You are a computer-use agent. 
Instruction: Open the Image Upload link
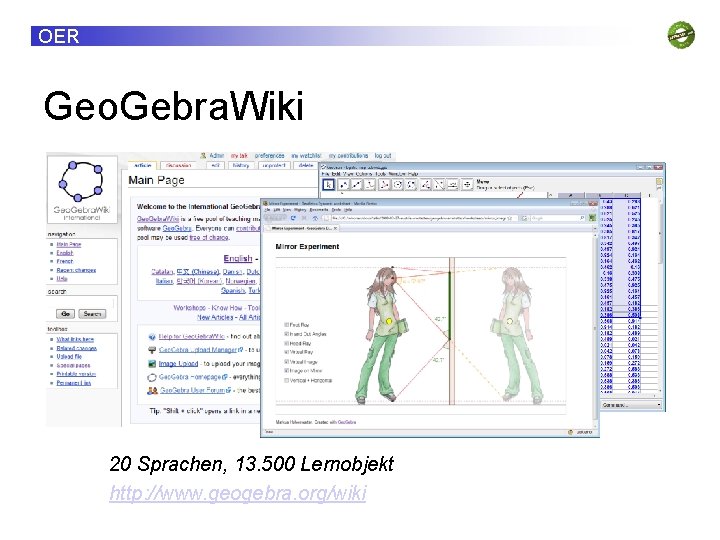click(x=178, y=363)
